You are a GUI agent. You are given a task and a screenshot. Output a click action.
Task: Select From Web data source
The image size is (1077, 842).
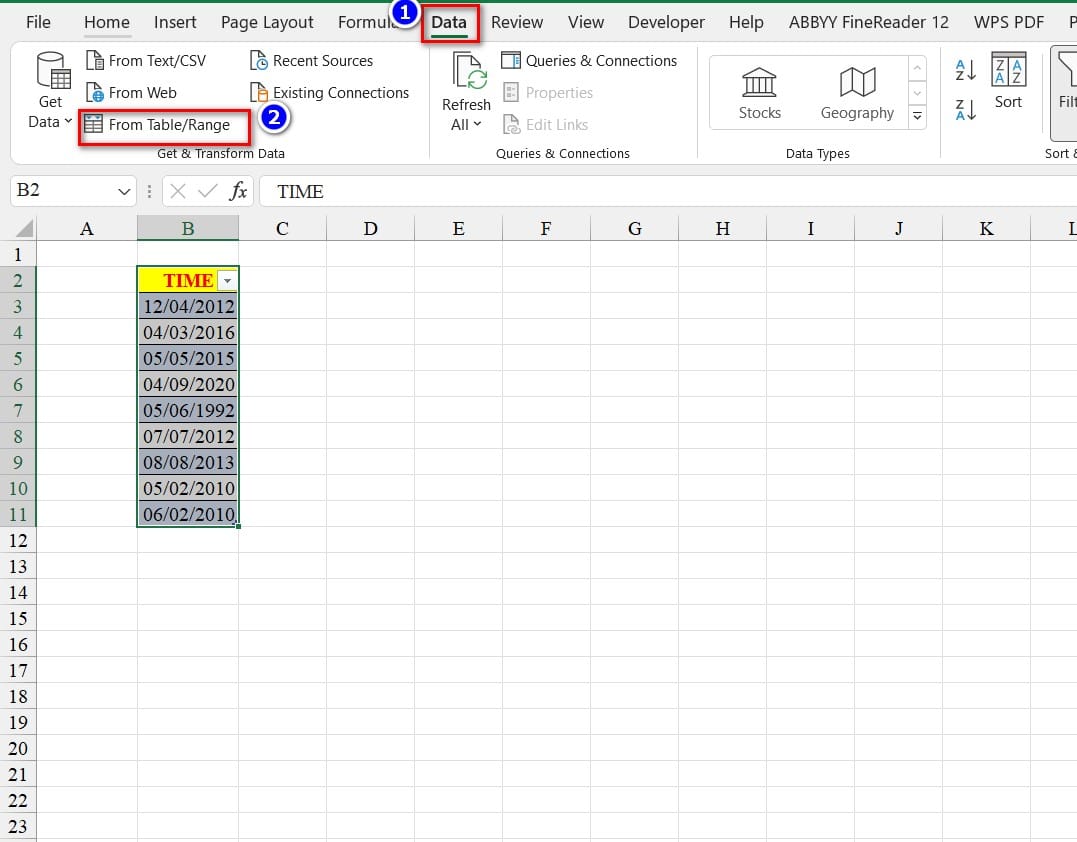click(131, 93)
